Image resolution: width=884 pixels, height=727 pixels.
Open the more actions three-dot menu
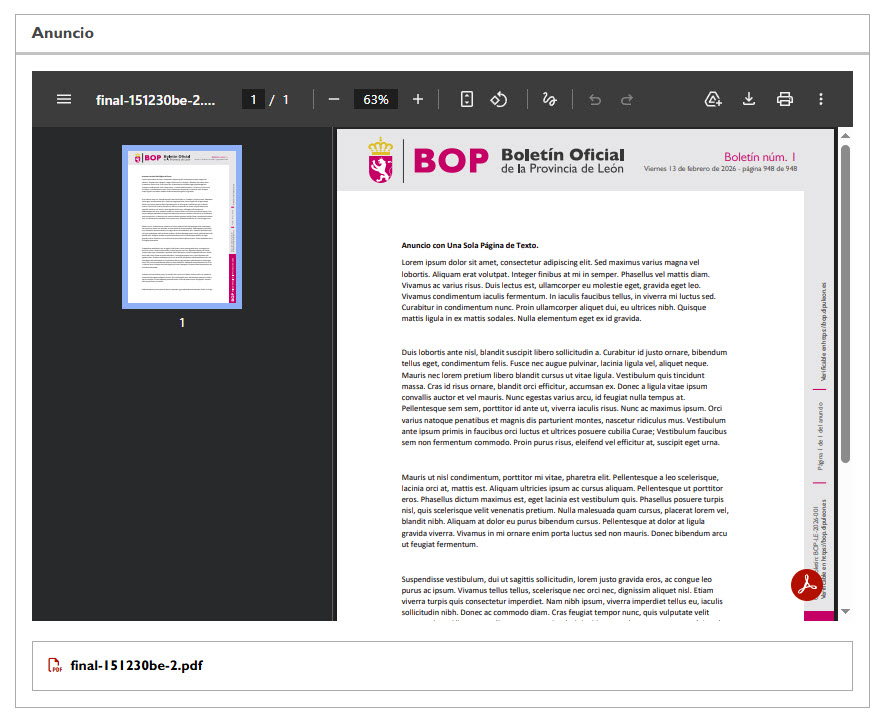point(821,99)
